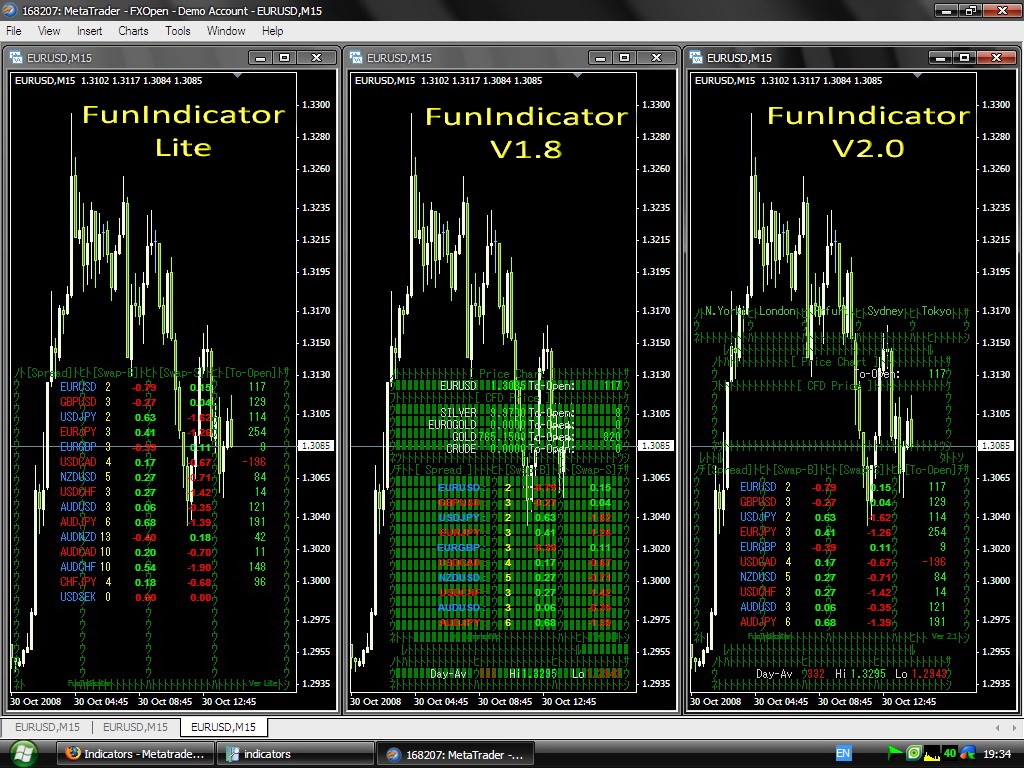Image resolution: width=1024 pixels, height=768 pixels.
Task: Open the View menu
Action: tap(49, 31)
